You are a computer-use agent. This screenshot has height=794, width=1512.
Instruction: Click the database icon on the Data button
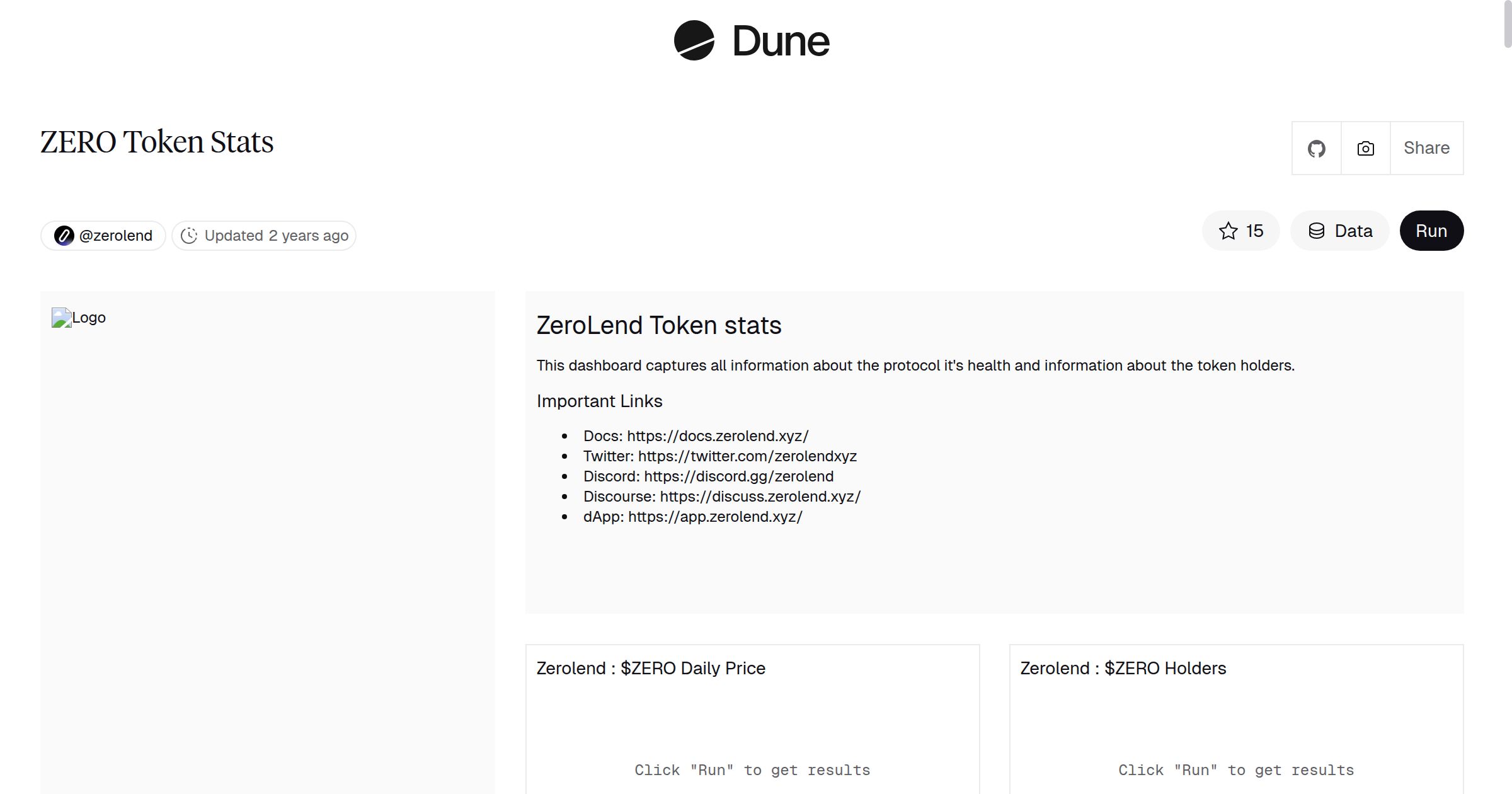(x=1318, y=231)
